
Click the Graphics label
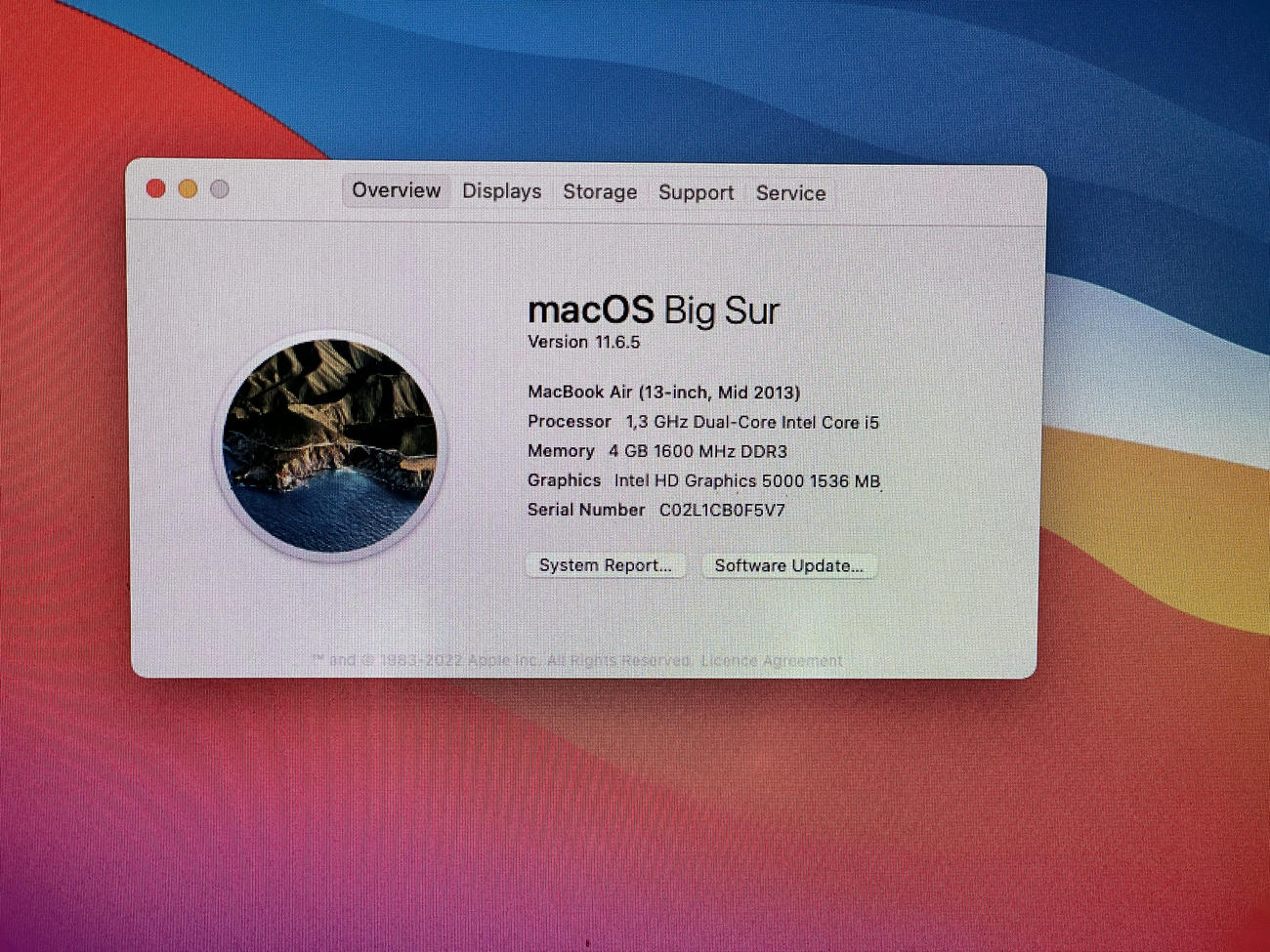564,480
